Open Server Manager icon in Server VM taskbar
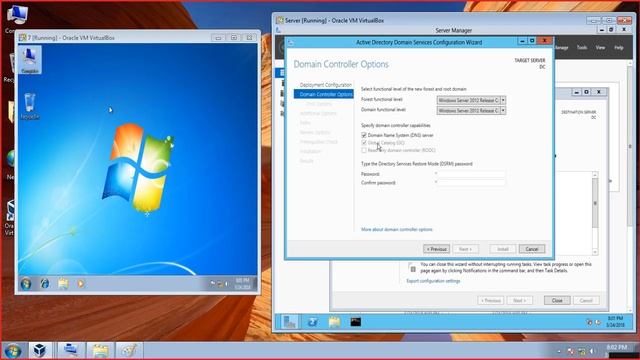640x360 pixels. click(x=289, y=322)
